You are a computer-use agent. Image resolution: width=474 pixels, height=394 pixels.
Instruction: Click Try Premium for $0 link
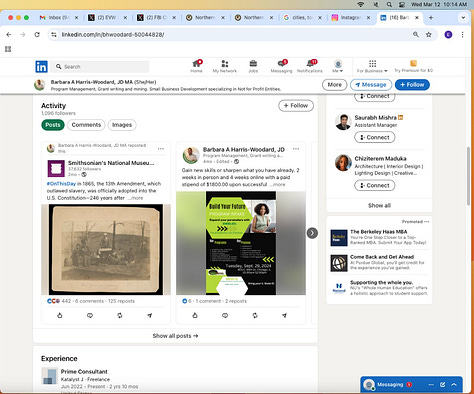click(413, 66)
